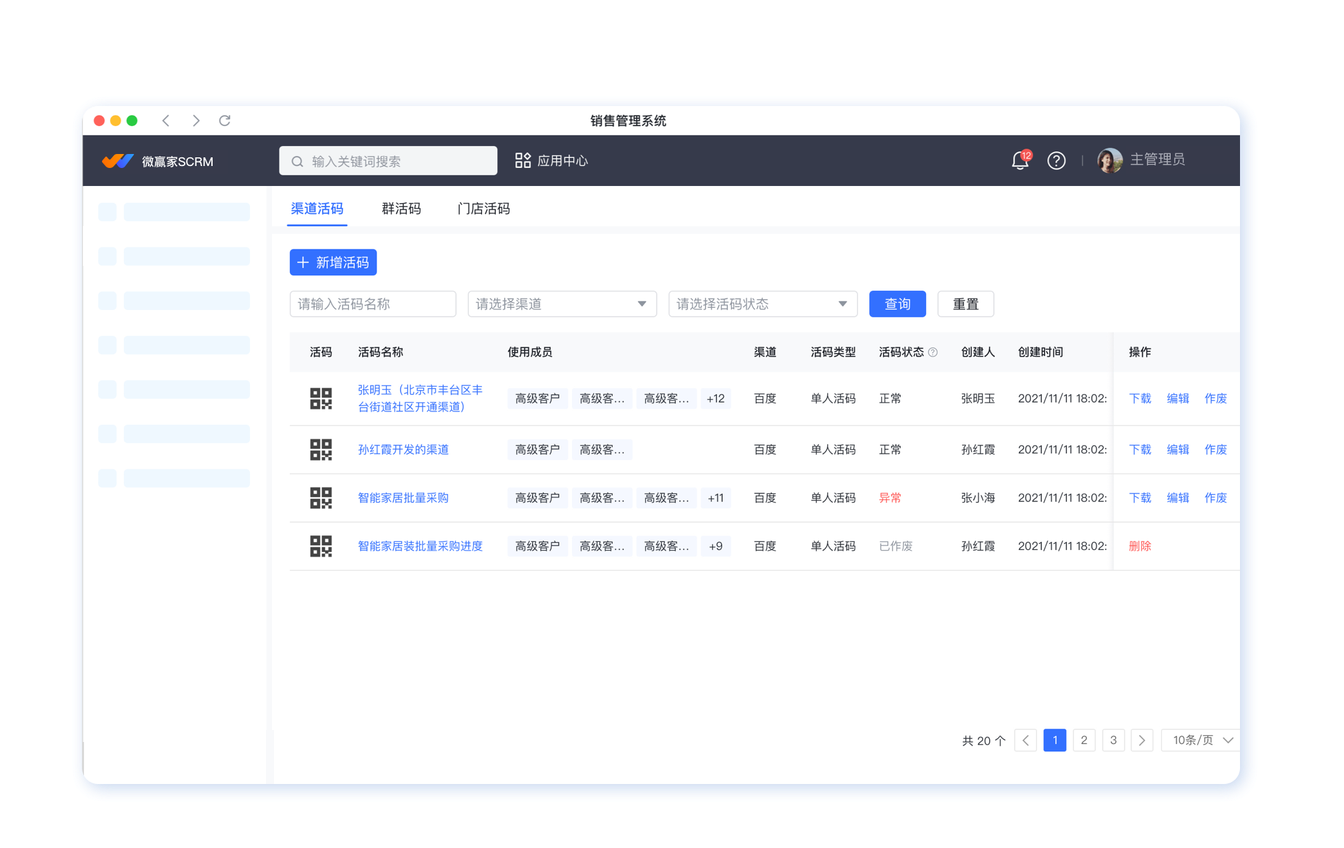Go to page 3
This screenshot has height=848, width=1344.
click(x=1113, y=740)
